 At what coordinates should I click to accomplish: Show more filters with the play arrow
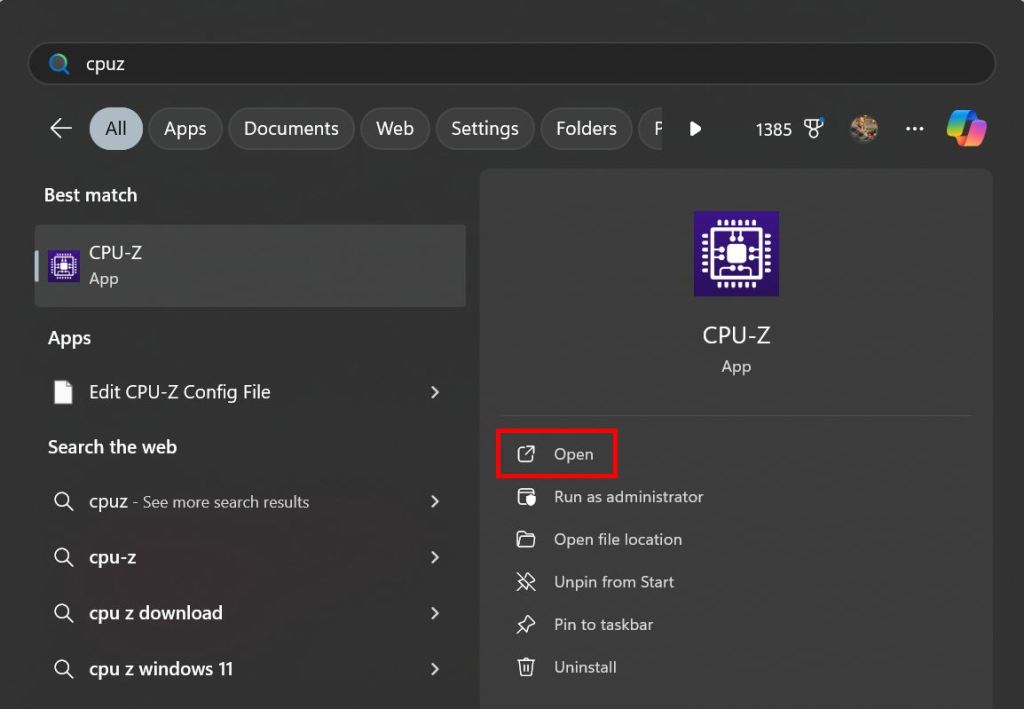coord(696,129)
